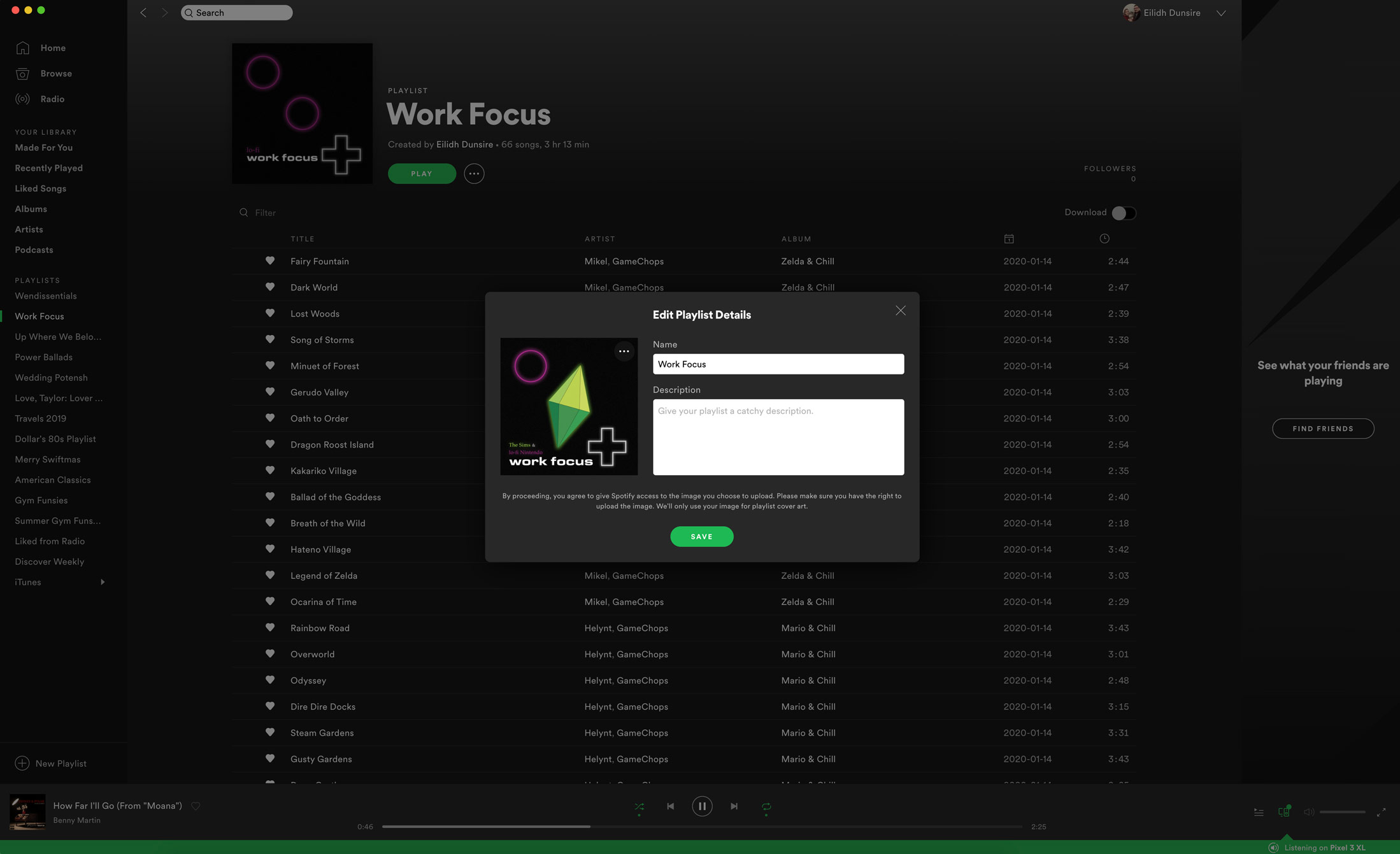Click the Home icon in sidebar
The image size is (1400, 854).
coord(23,48)
